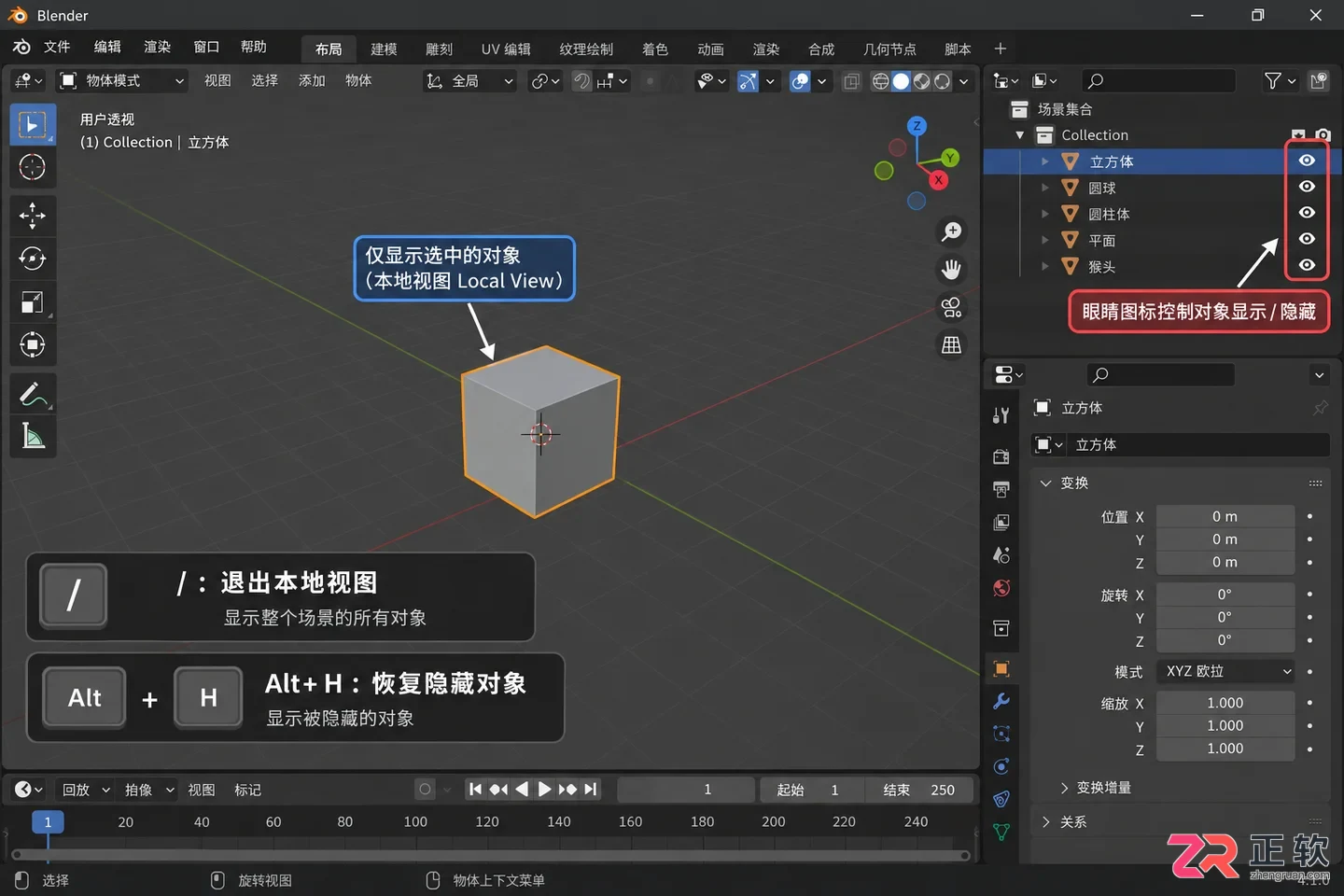This screenshot has width=1344, height=896.
Task: Click the outliner filter funnel icon
Action: pyautogui.click(x=1273, y=81)
